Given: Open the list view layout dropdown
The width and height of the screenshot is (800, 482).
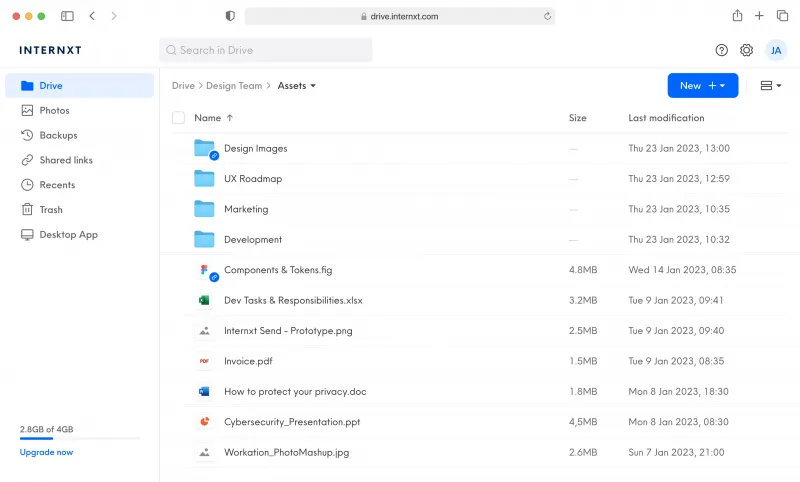Looking at the screenshot, I should (770, 86).
